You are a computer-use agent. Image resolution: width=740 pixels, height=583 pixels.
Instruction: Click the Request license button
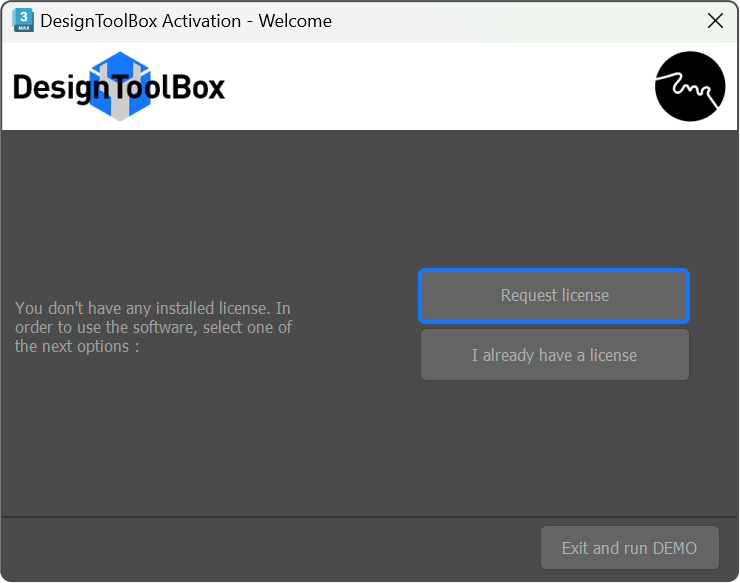coord(554,296)
